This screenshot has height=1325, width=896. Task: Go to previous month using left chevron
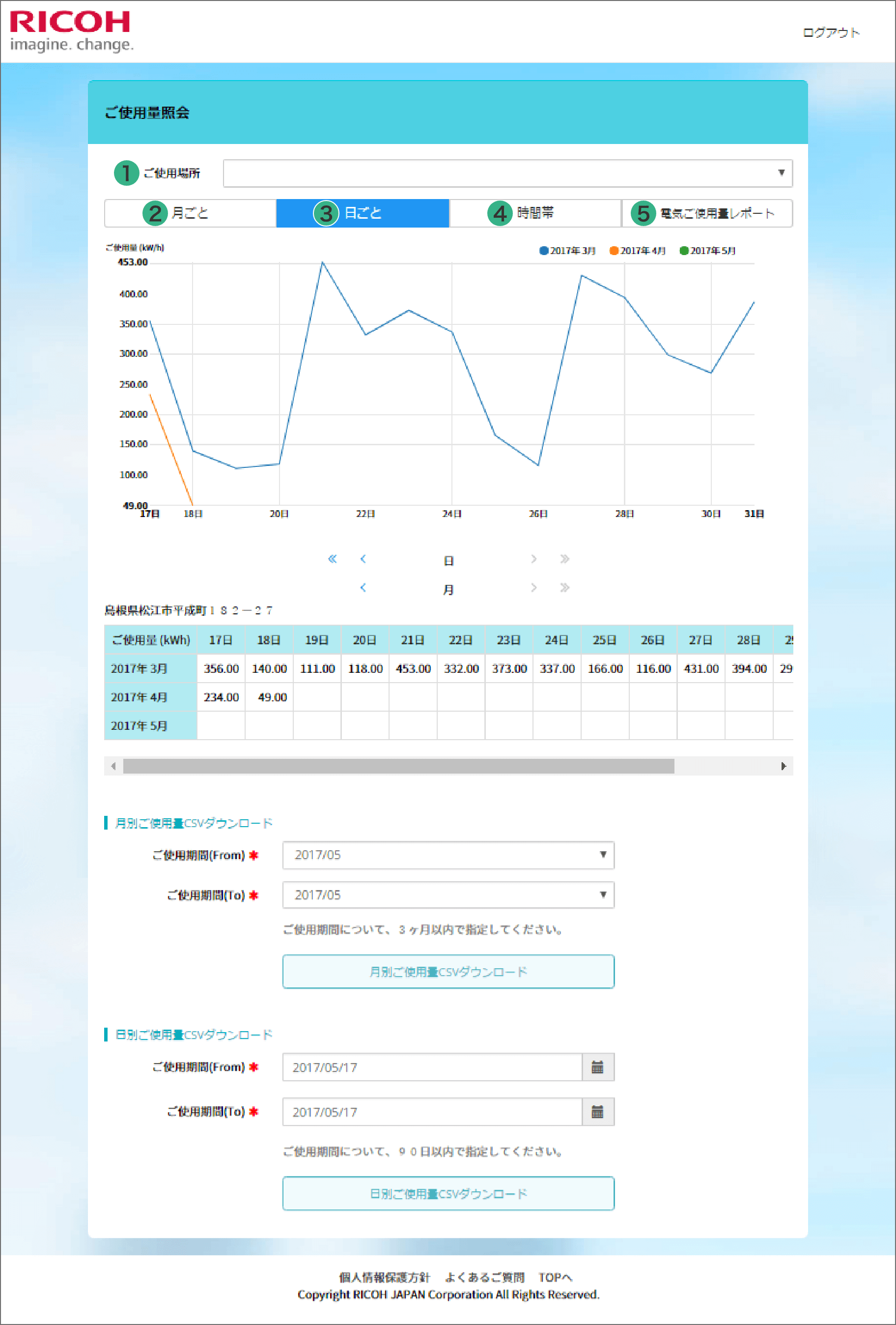click(363, 587)
